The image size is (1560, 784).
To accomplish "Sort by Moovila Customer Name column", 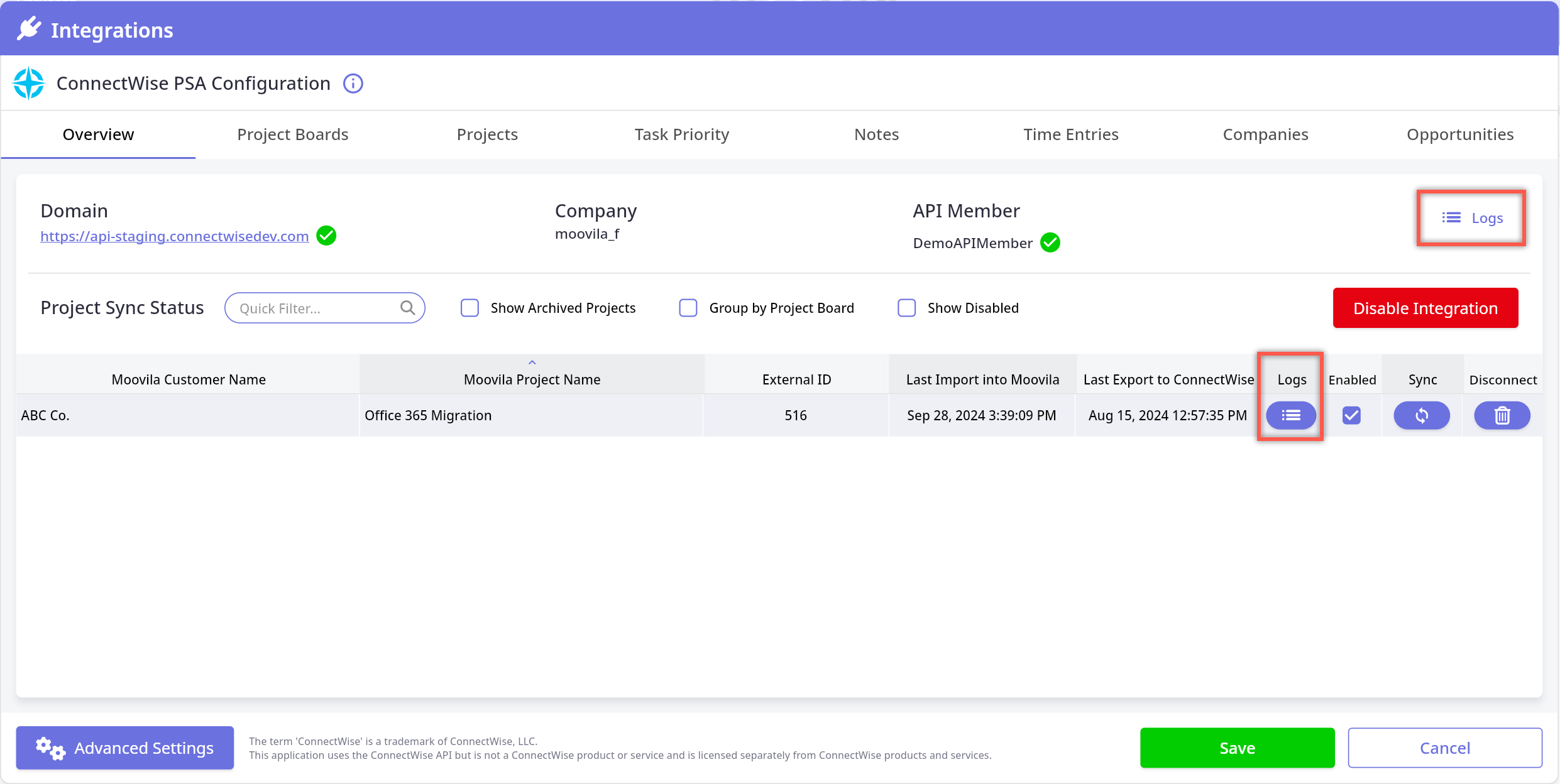I will coord(189,379).
